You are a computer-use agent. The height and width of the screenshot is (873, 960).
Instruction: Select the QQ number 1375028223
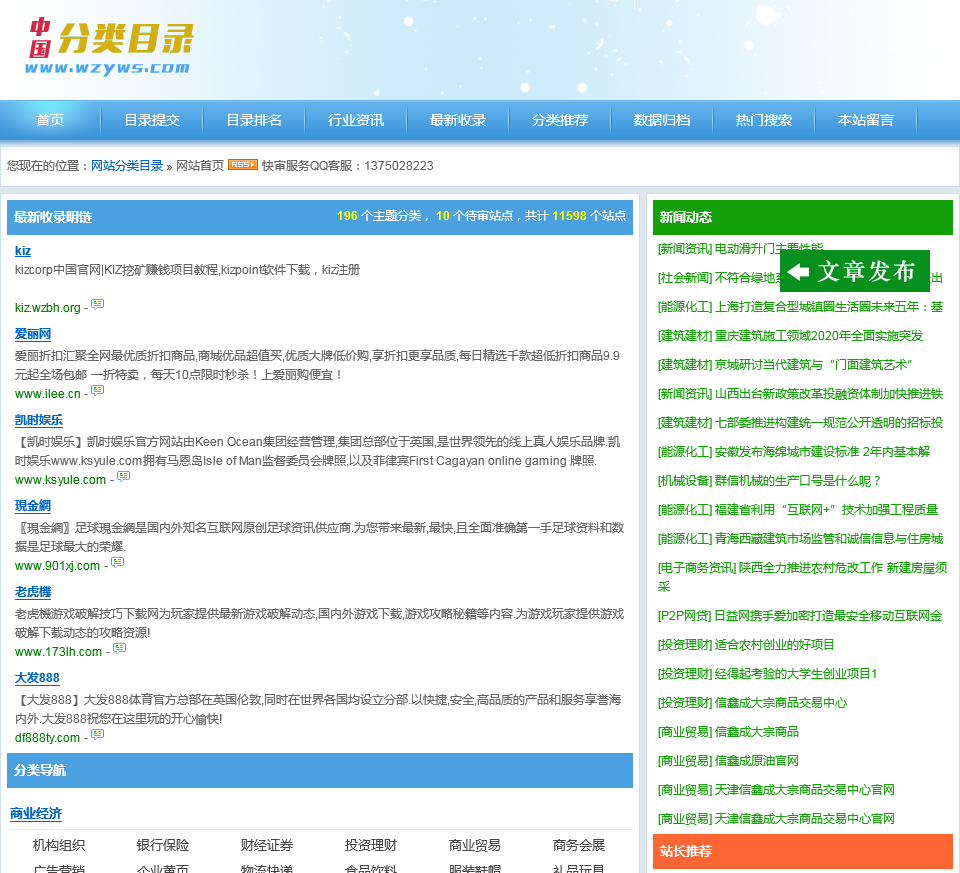(x=399, y=166)
